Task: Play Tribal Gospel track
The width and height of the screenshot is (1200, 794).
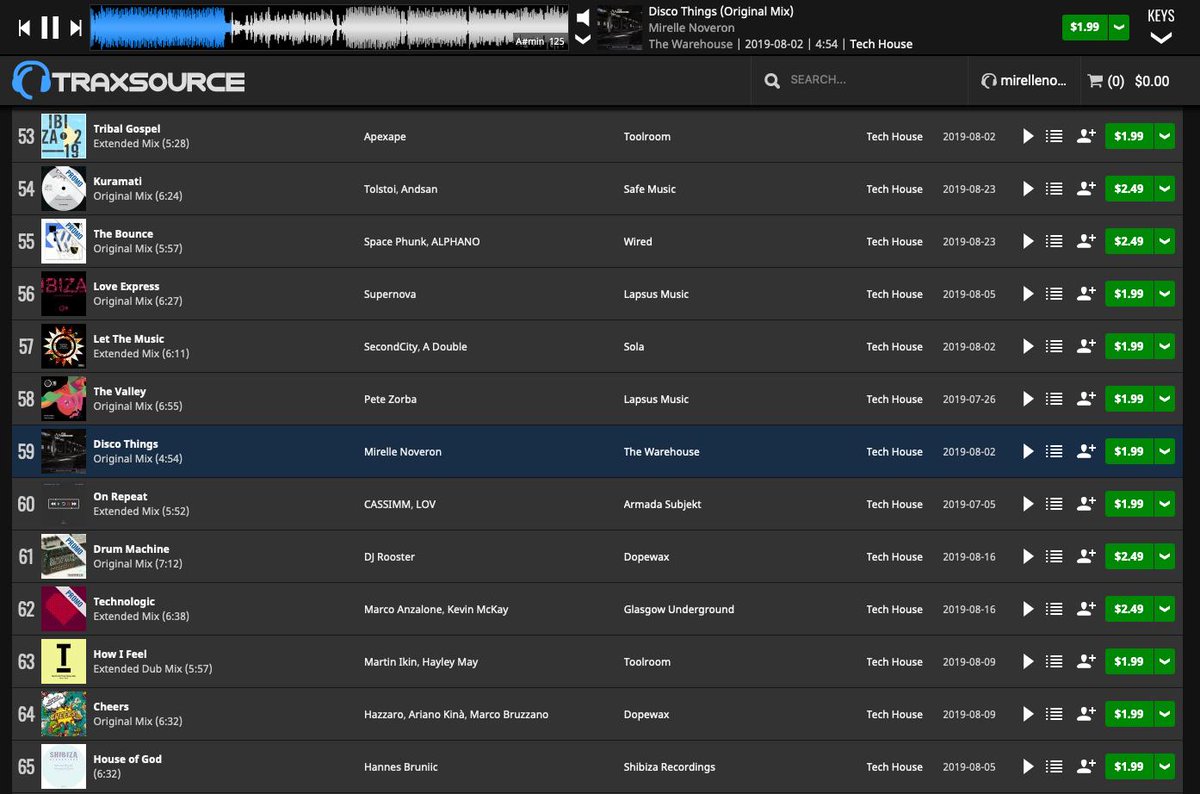Action: point(1028,136)
